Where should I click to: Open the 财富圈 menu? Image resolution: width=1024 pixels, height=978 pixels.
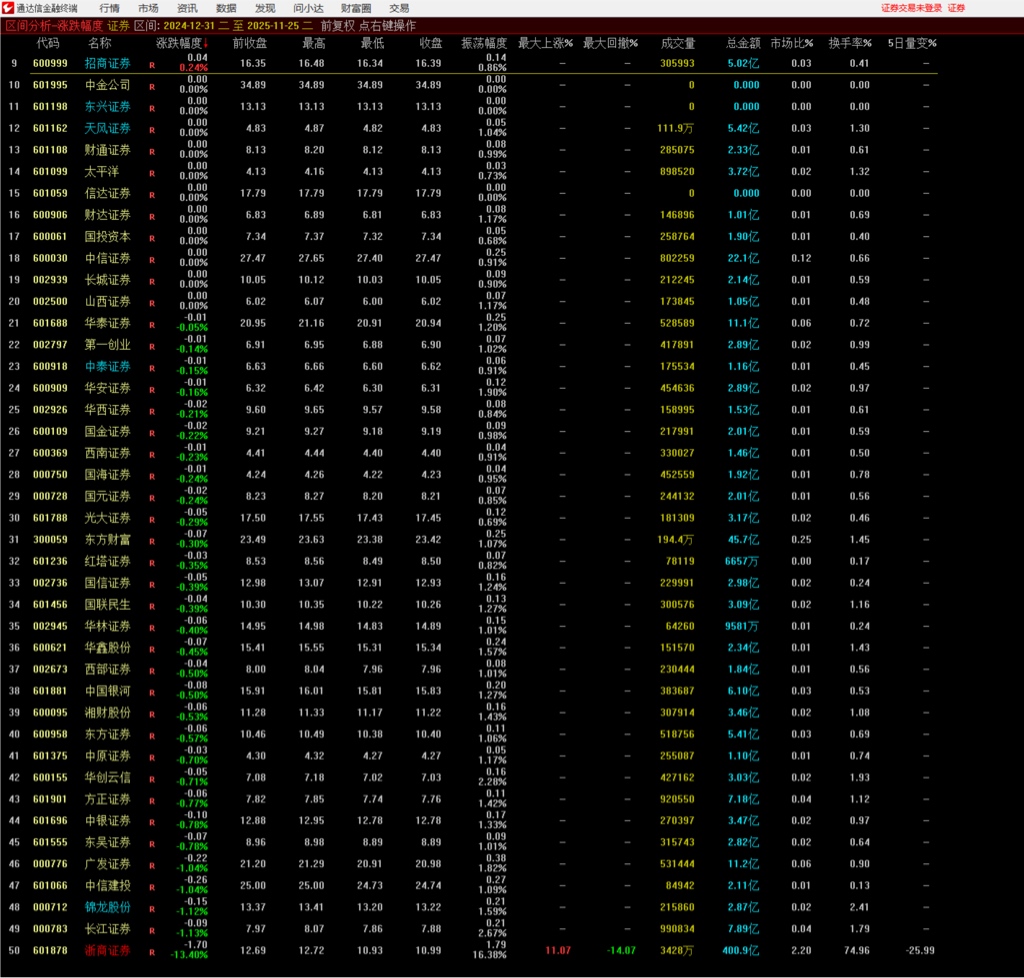pos(356,8)
